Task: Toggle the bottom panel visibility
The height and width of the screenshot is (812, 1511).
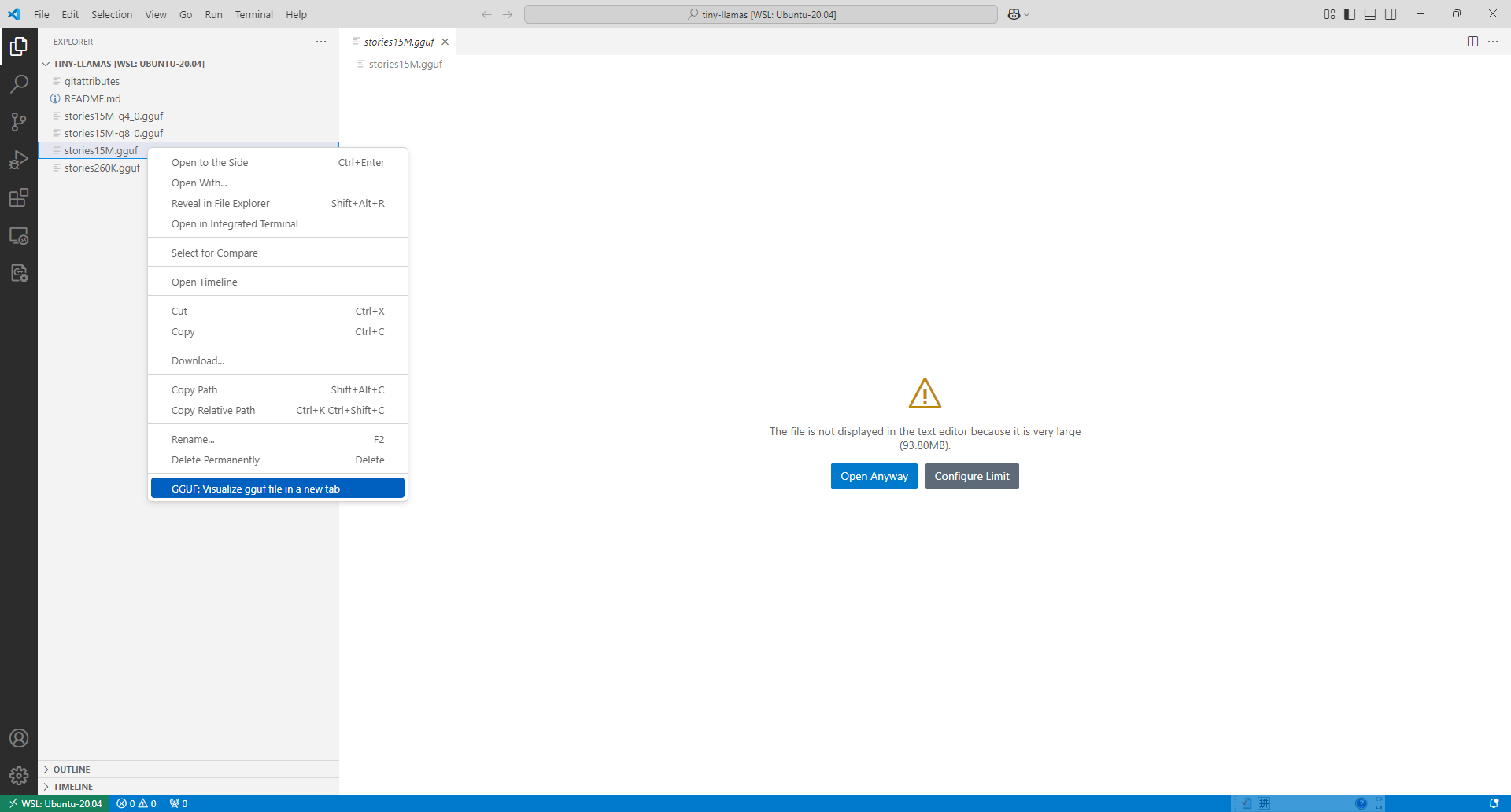Action: (1370, 14)
